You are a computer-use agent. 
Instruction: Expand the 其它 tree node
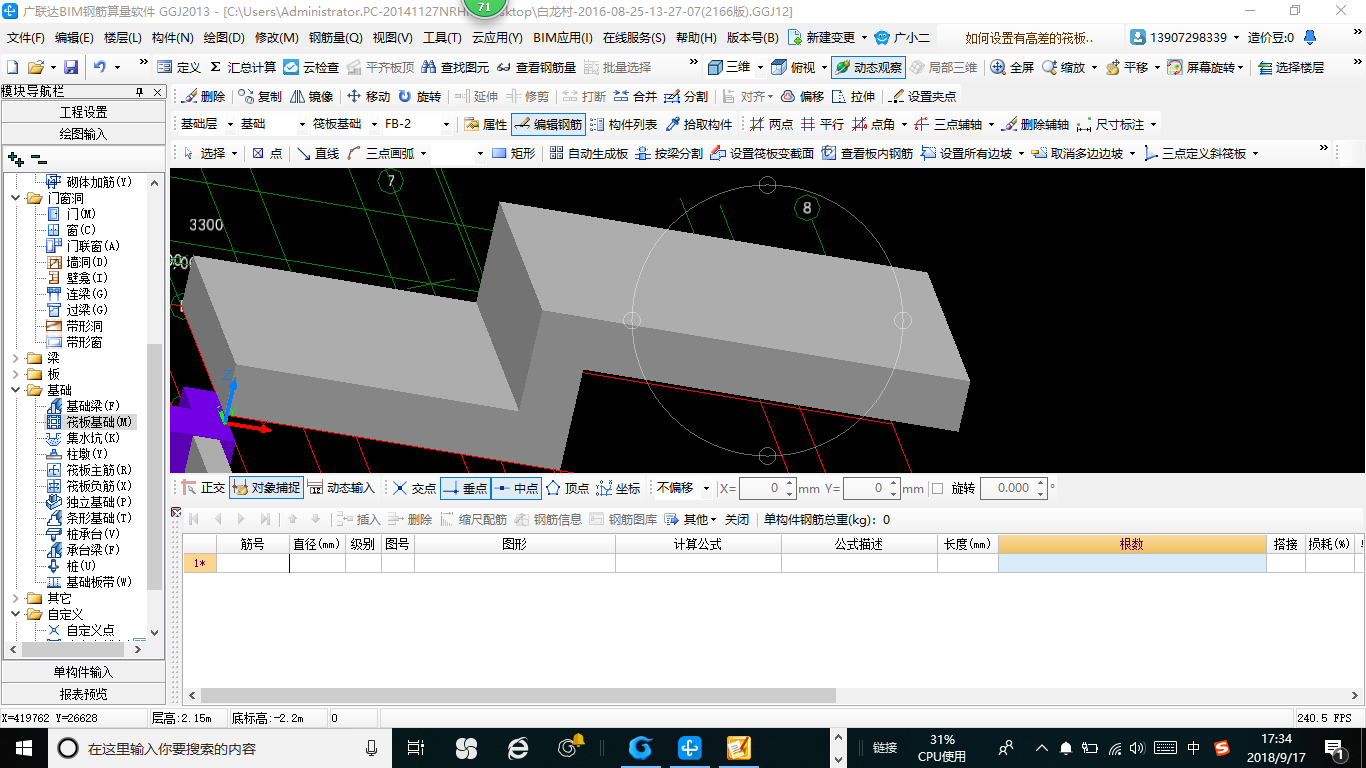point(16,598)
